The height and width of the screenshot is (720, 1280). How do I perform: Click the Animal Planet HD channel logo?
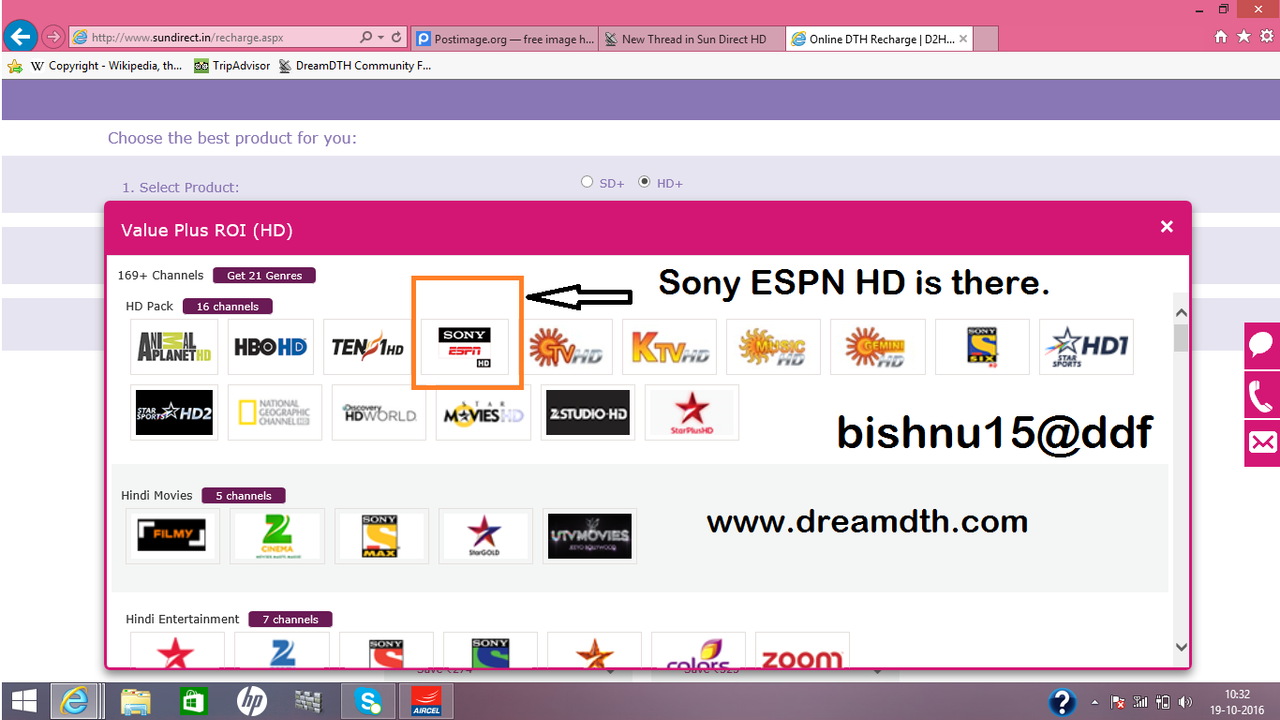(175, 347)
